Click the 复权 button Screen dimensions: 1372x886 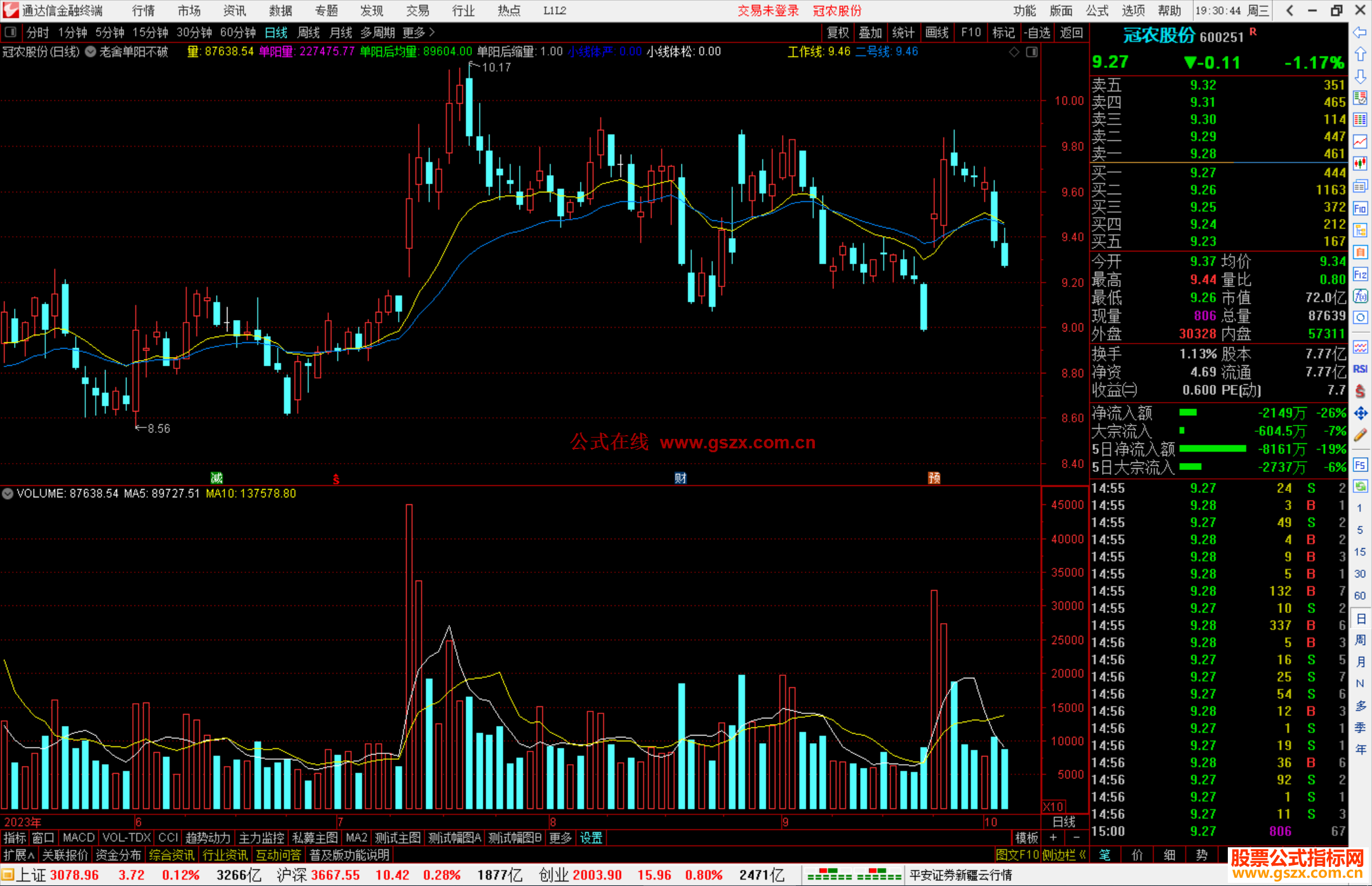(x=838, y=32)
